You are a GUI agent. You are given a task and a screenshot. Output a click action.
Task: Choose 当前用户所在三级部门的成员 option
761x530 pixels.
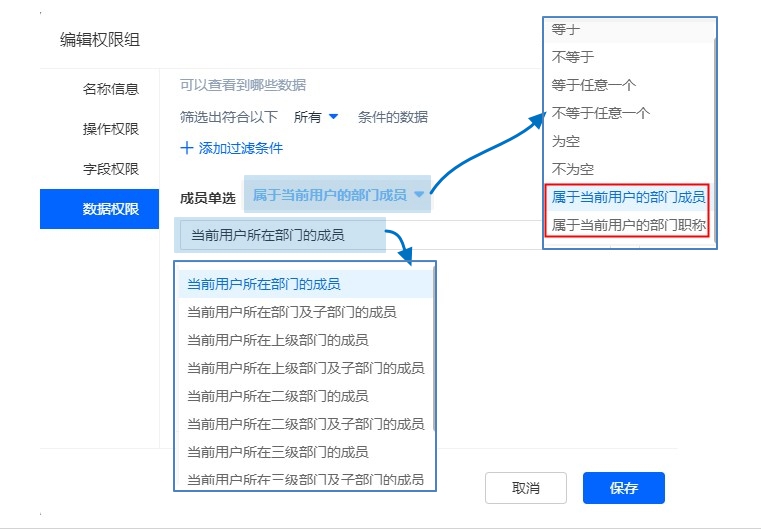tap(278, 452)
